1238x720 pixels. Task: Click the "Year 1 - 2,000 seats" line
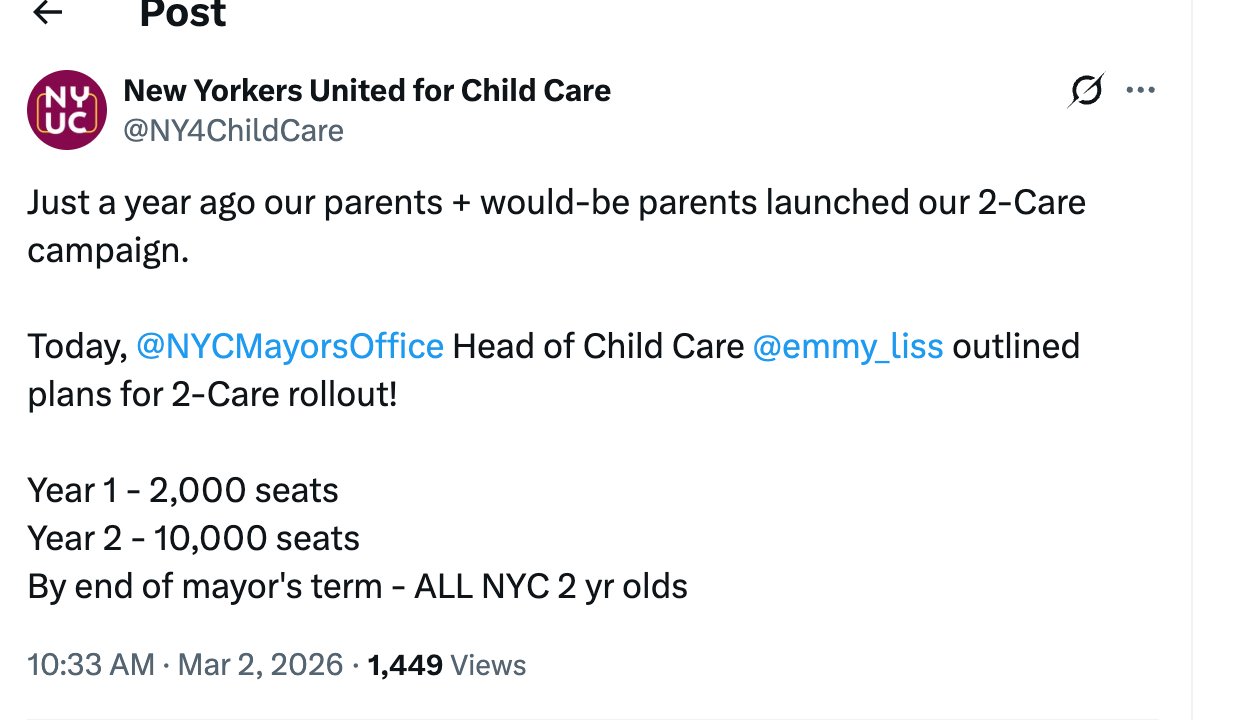click(183, 490)
